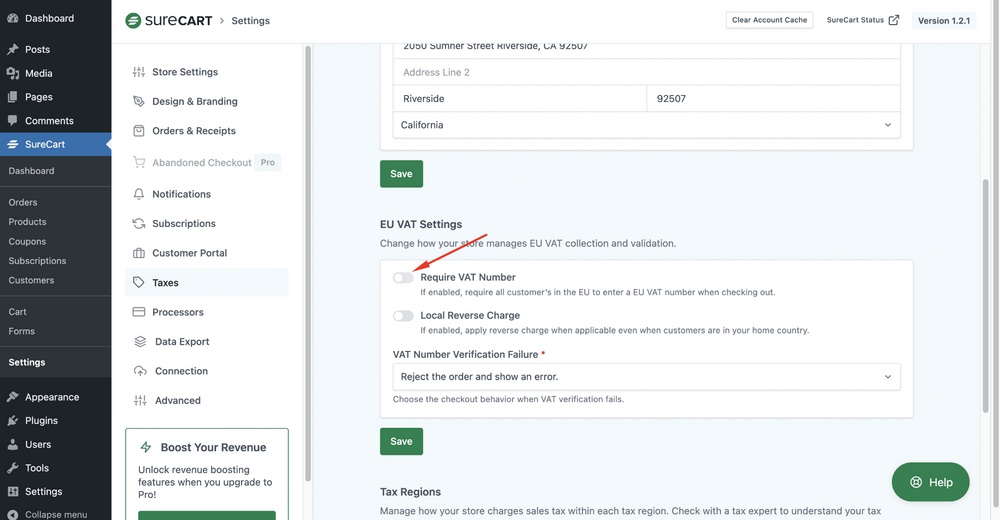Click the Pages icon in admin menu
Screen dimensions: 1000x520
(x=13, y=97)
